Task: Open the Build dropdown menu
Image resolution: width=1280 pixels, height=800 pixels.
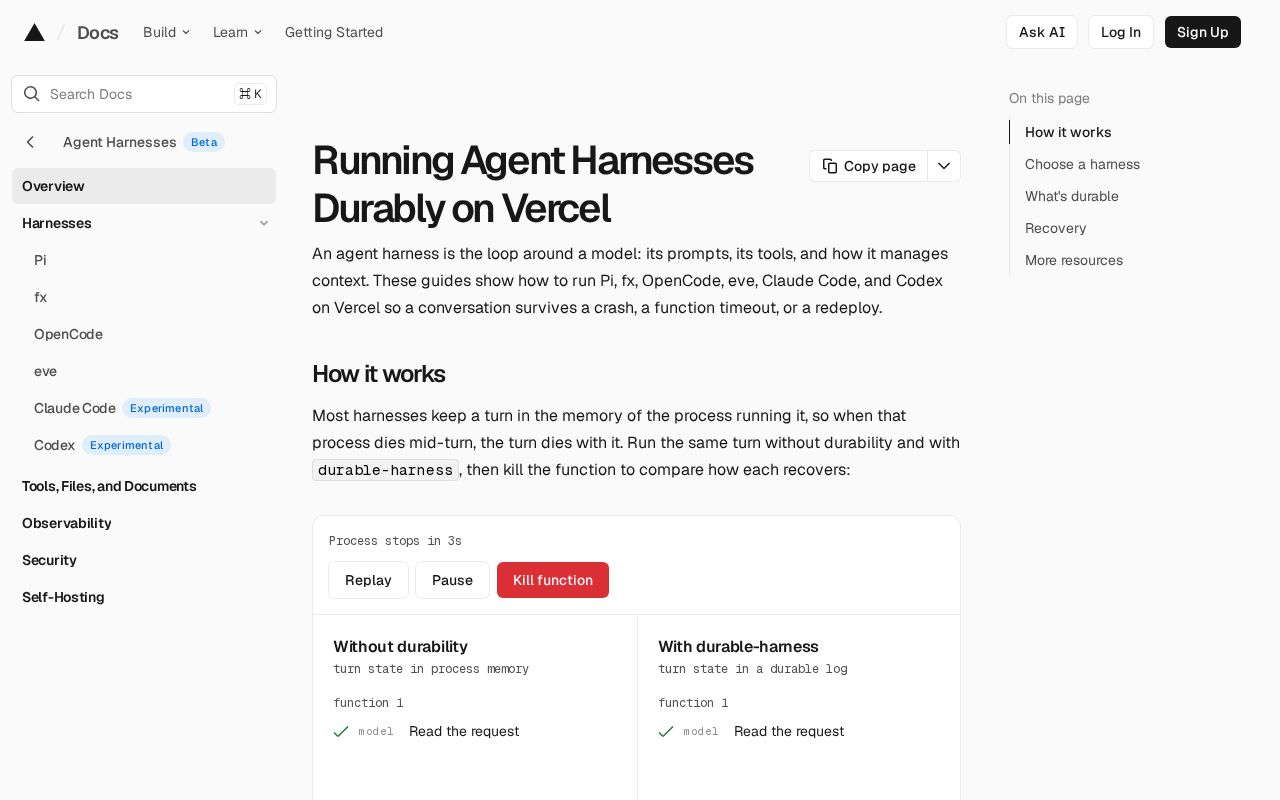Action: click(166, 32)
